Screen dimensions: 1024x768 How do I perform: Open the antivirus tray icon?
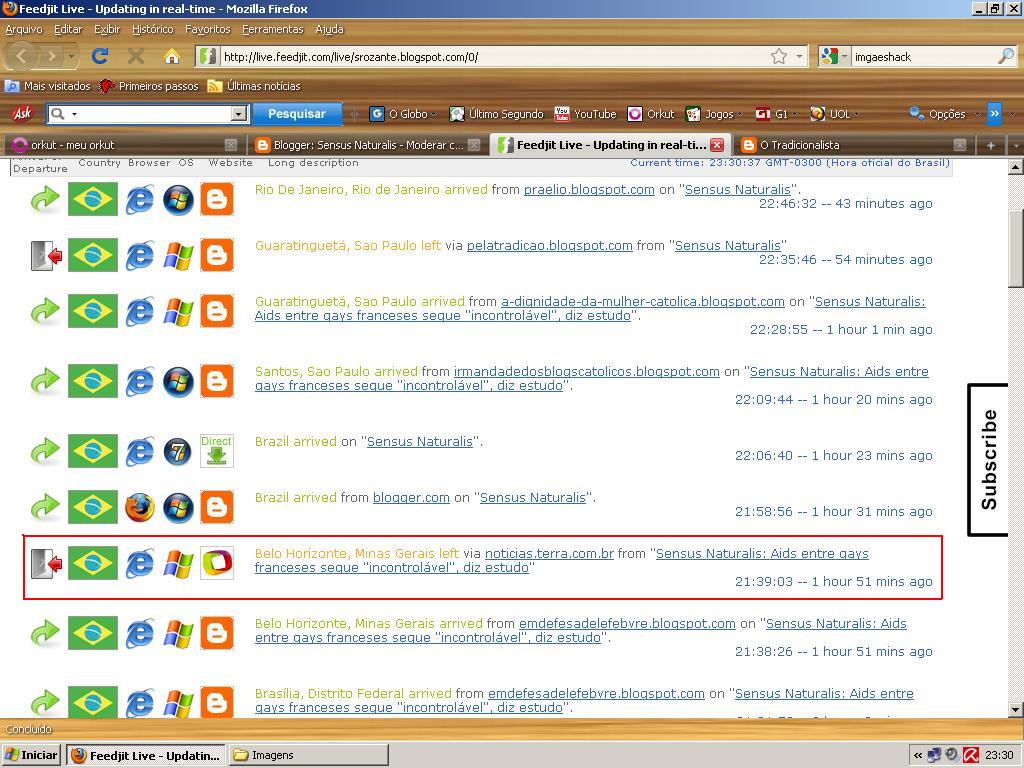click(x=970, y=755)
